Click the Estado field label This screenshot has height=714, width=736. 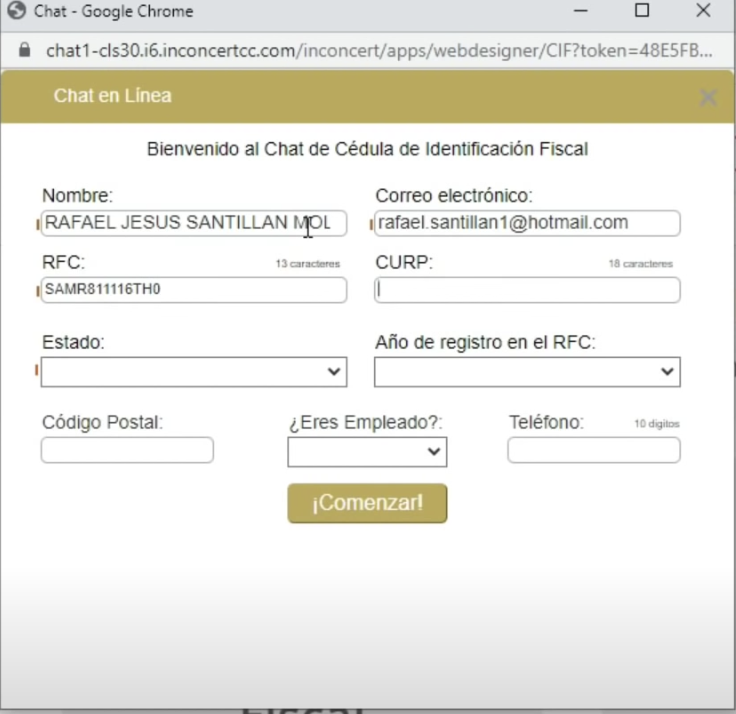click(x=73, y=342)
